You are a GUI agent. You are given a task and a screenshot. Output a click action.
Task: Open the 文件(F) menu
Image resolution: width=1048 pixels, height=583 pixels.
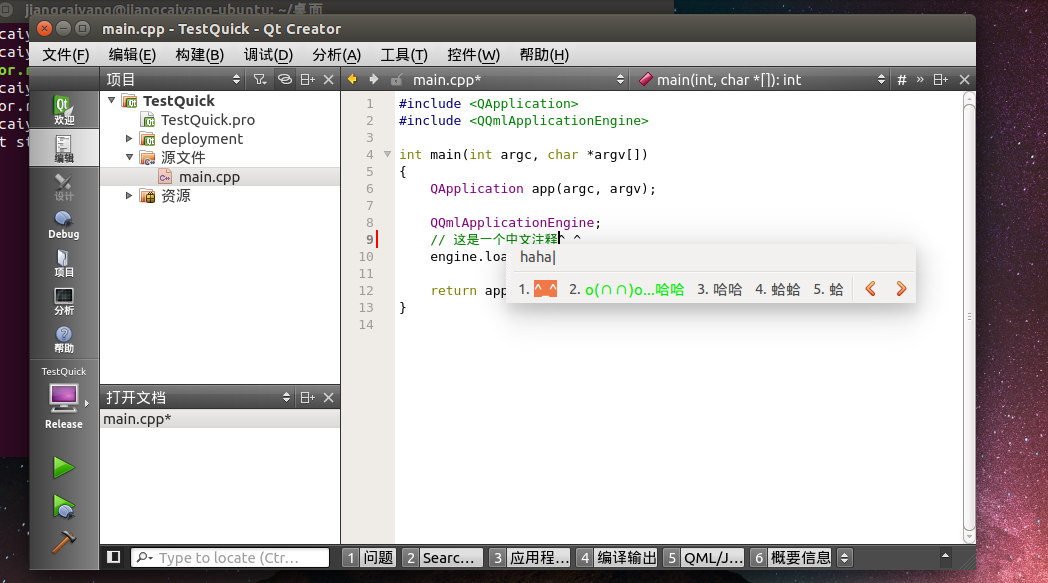pos(66,55)
